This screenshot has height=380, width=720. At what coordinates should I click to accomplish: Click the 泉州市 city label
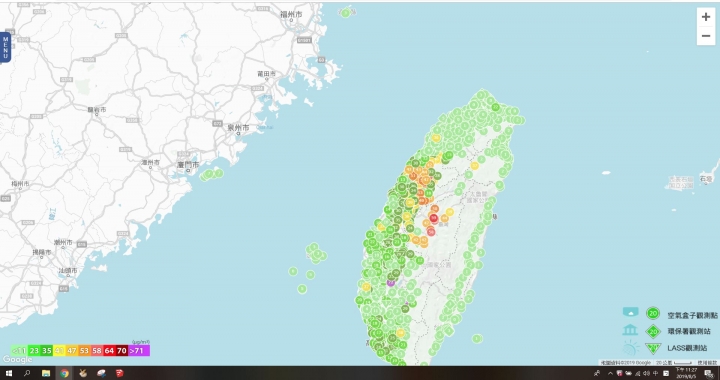(238, 128)
